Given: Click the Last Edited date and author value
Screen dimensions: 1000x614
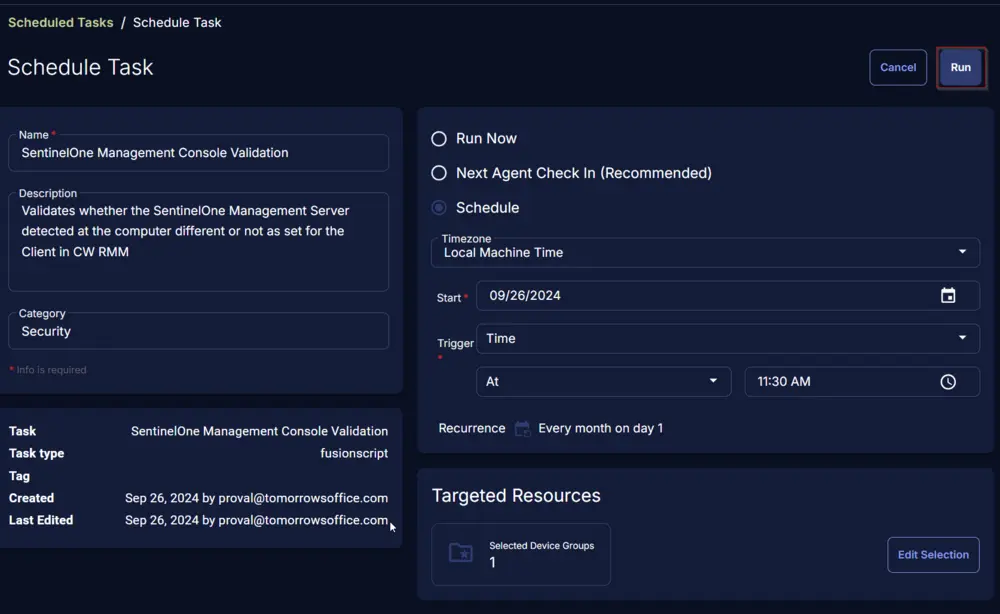Looking at the screenshot, I should [256, 520].
